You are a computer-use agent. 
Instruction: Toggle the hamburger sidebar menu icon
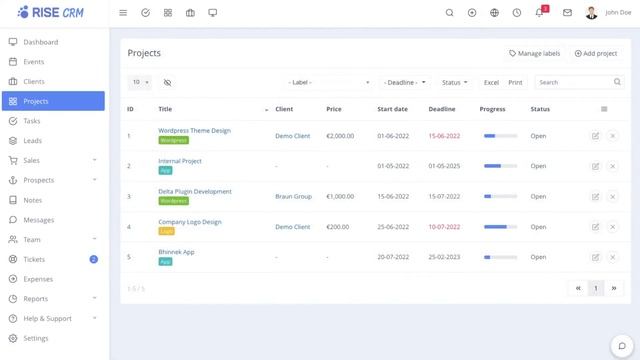click(x=123, y=13)
